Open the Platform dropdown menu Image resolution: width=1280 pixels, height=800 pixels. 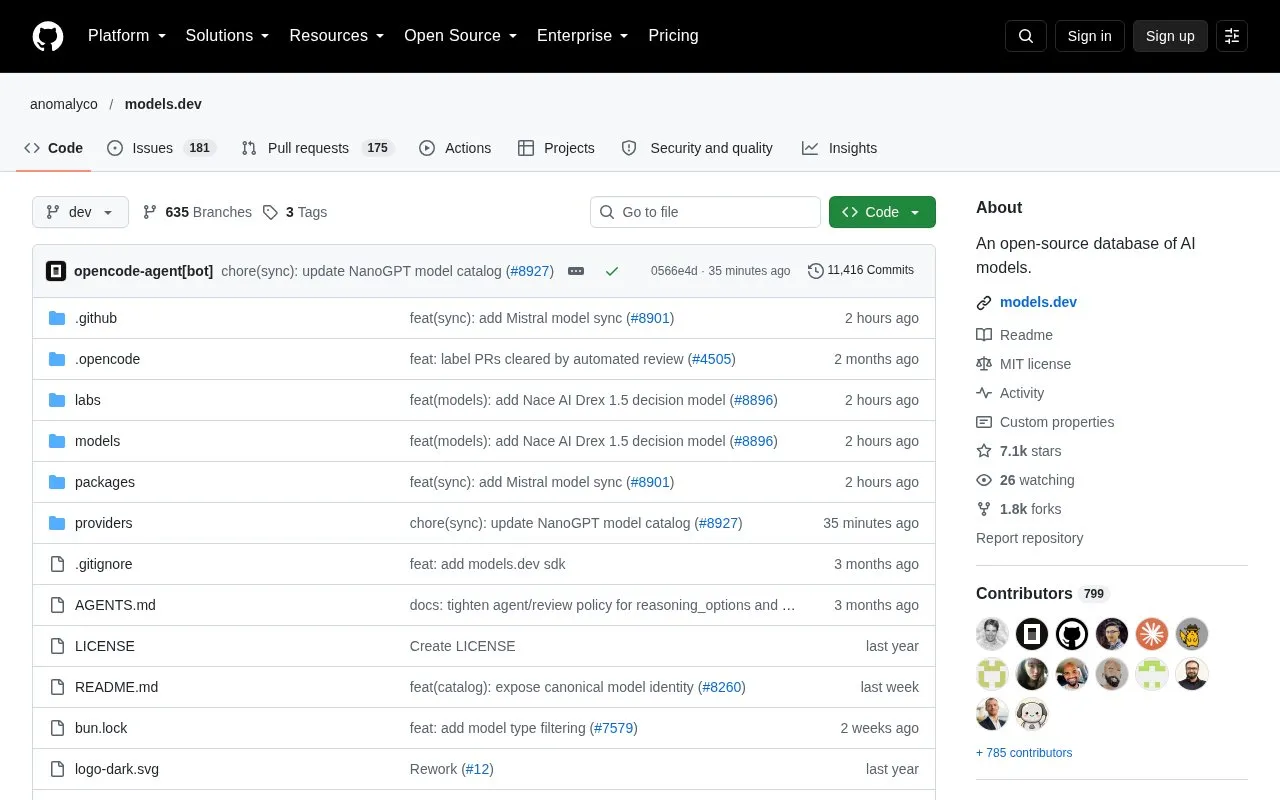[127, 36]
